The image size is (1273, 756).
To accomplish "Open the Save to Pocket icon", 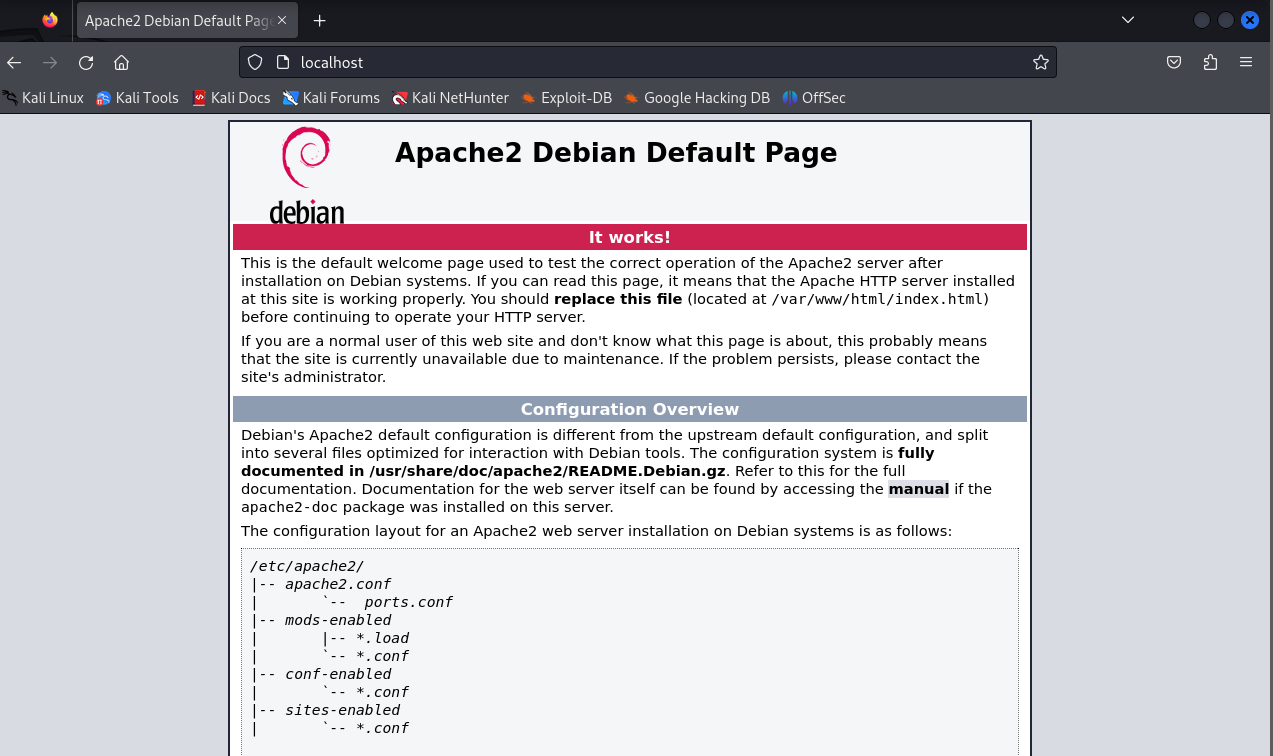I will [1175, 62].
